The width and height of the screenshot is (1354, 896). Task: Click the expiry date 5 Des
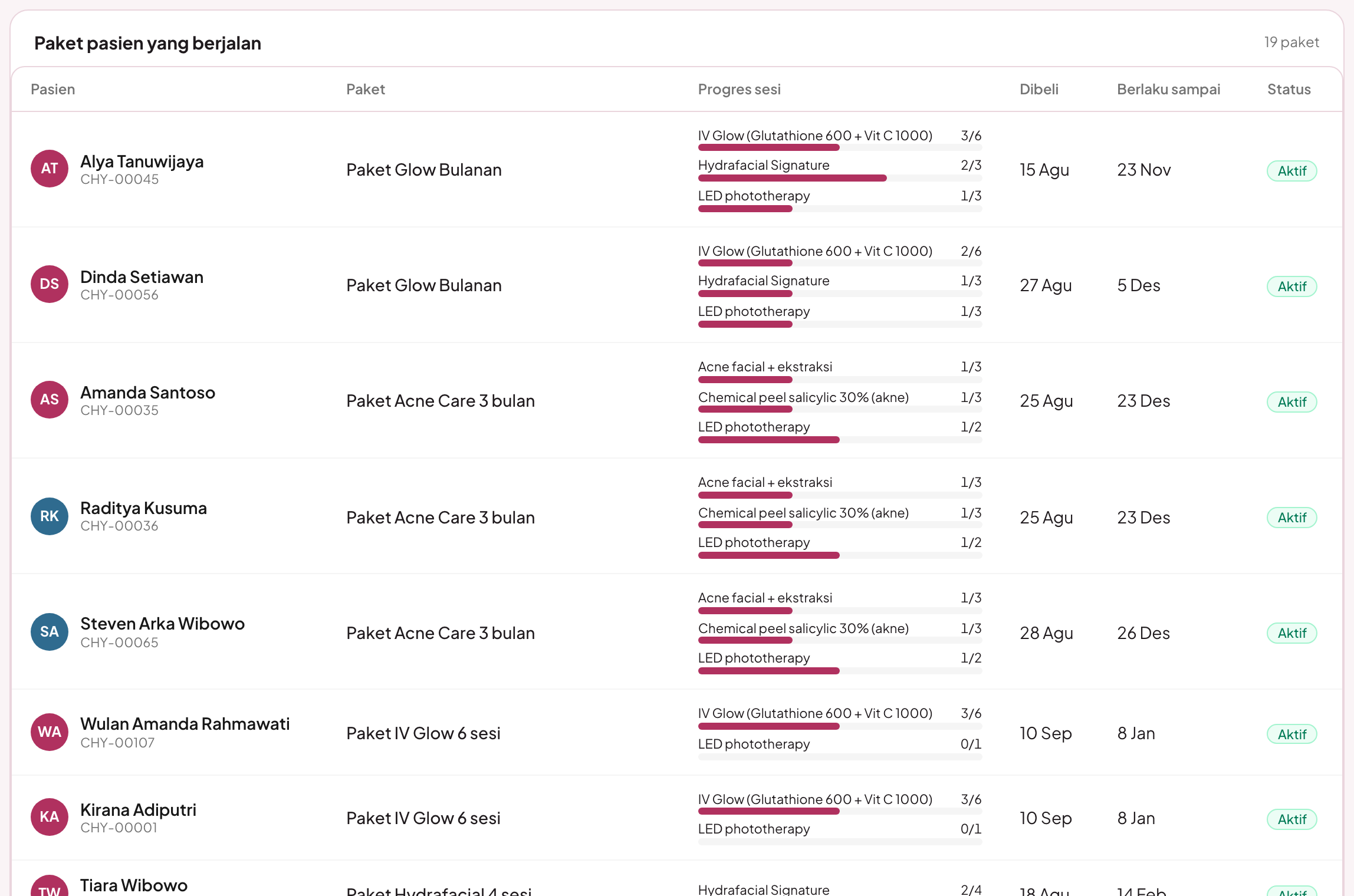click(1139, 285)
